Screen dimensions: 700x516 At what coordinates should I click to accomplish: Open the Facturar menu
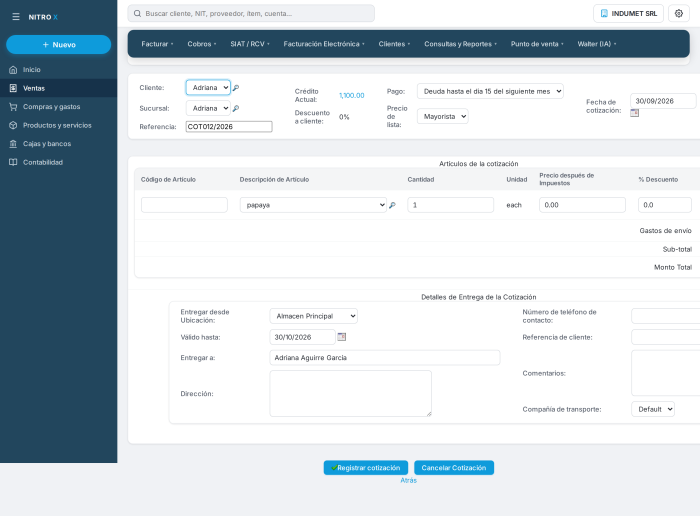point(157,44)
